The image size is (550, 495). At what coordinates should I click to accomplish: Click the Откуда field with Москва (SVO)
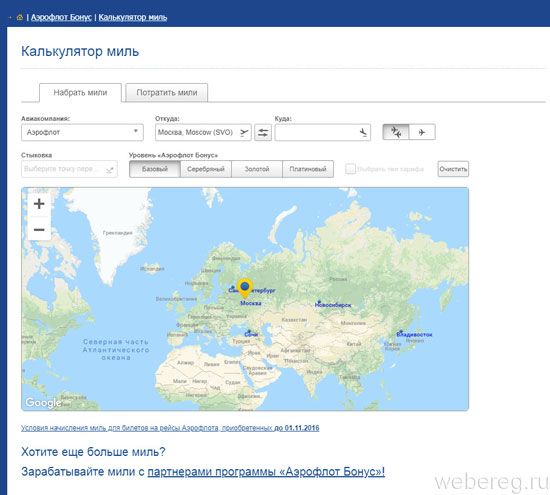coord(203,133)
